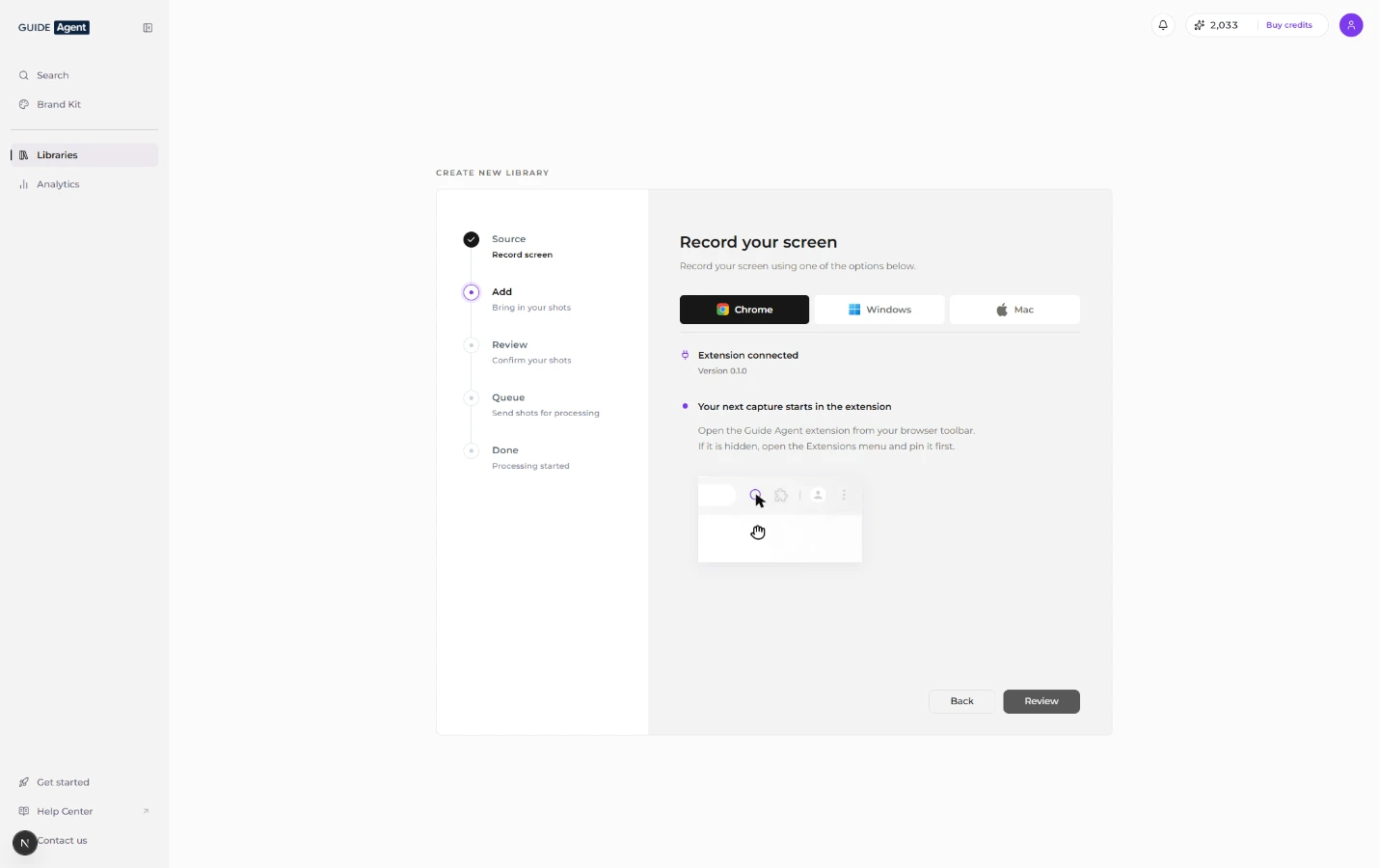This screenshot has height=868, width=1379.
Task: Select the Chrome recording tab
Action: 744,310
